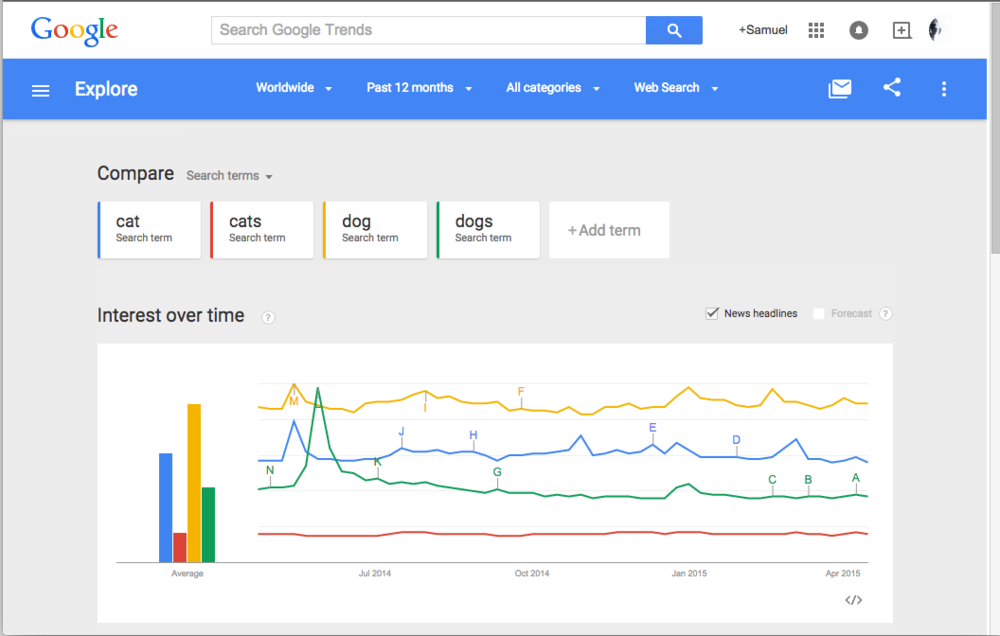Expand the Worldwide region dropdown
Image resolution: width=1000 pixels, height=636 pixels.
pyautogui.click(x=293, y=88)
